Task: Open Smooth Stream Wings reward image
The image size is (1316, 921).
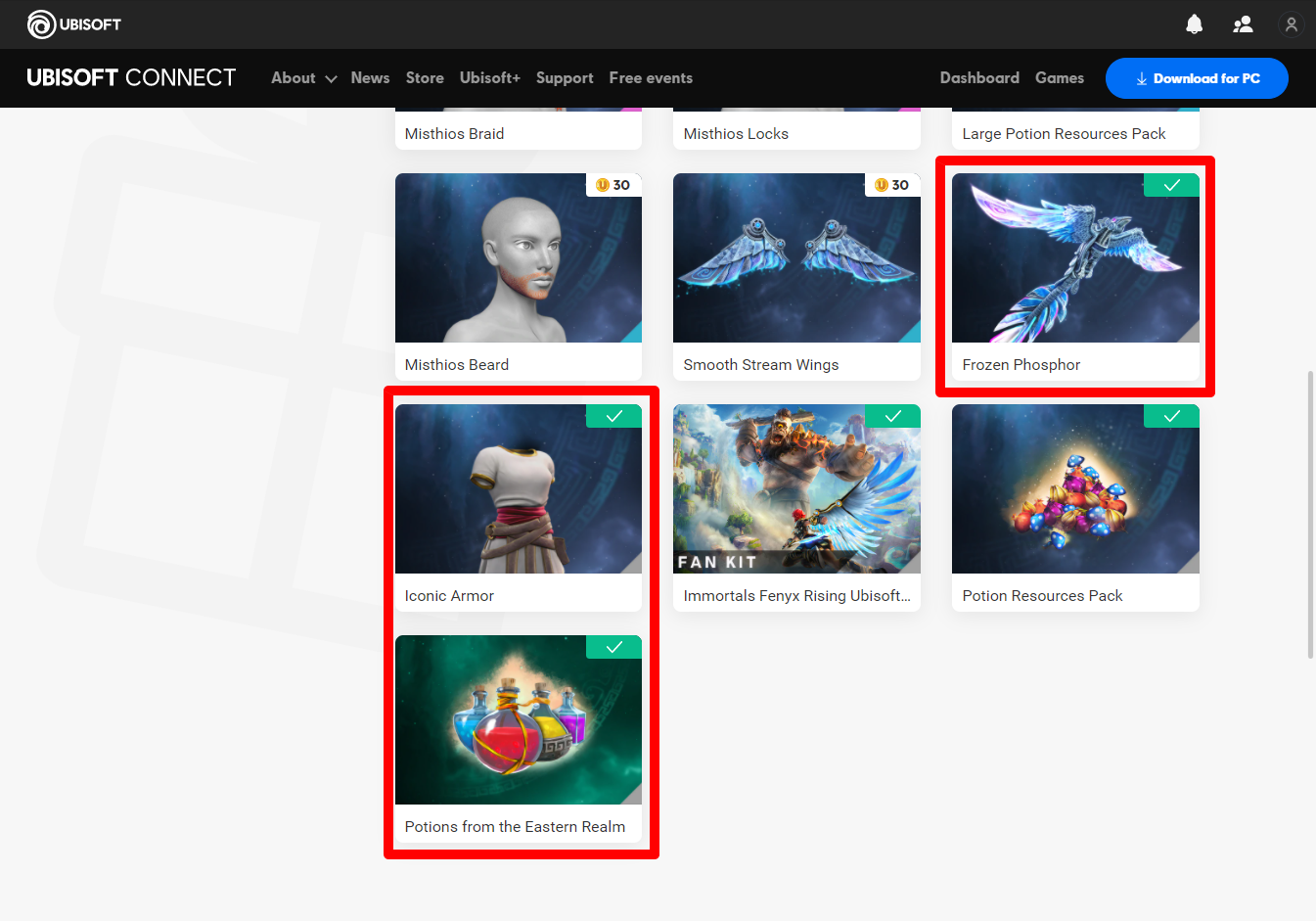Action: (x=796, y=257)
